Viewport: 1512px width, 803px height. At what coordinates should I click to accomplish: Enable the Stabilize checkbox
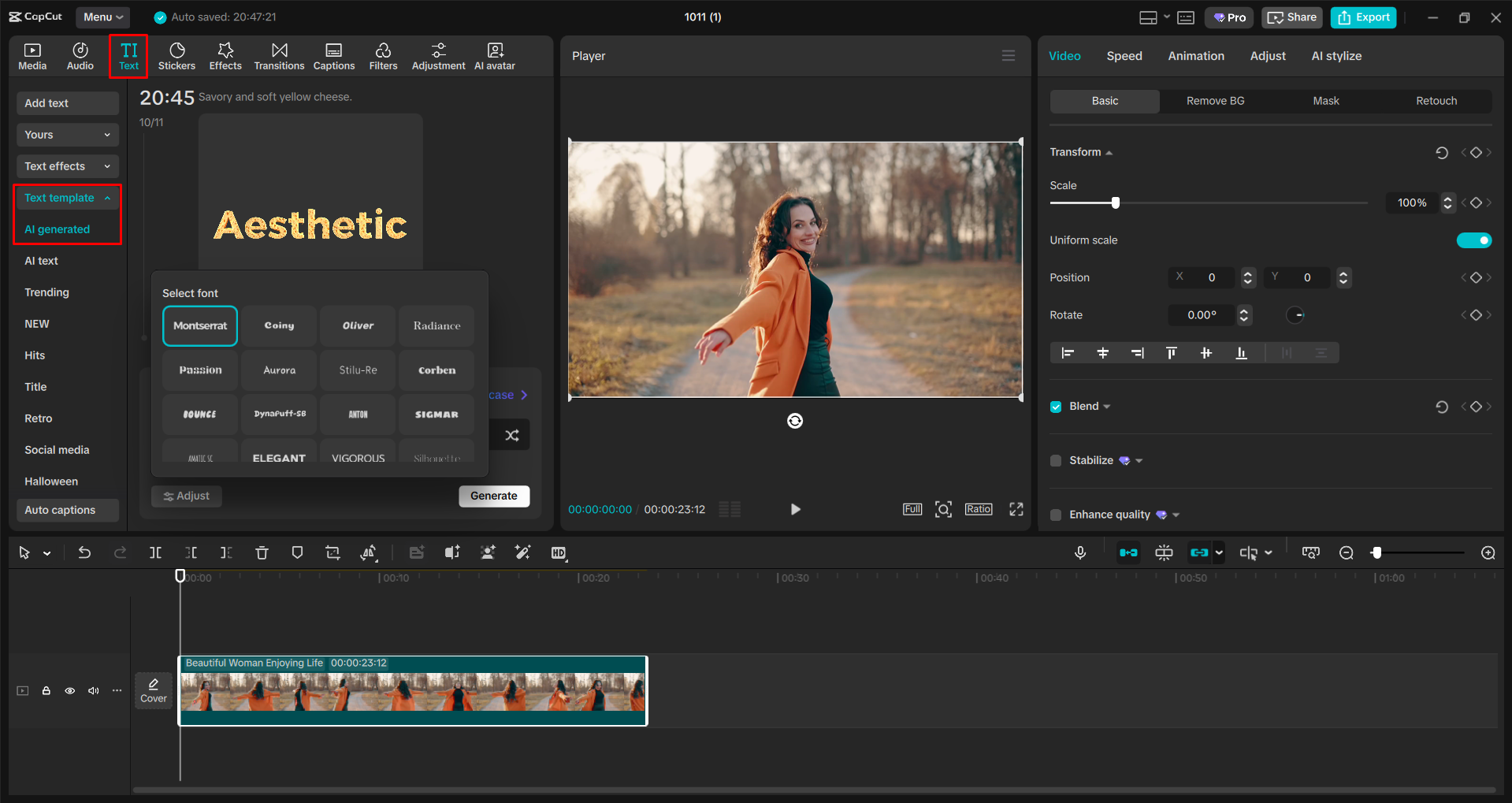tap(1056, 461)
